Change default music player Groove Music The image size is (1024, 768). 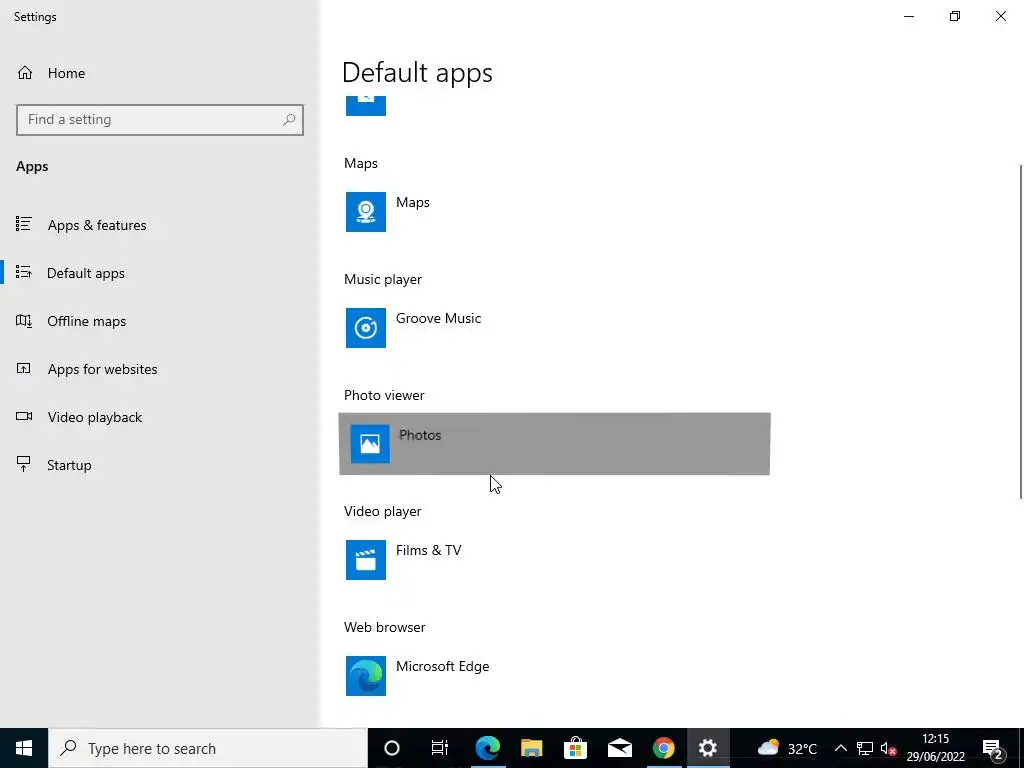click(554, 328)
